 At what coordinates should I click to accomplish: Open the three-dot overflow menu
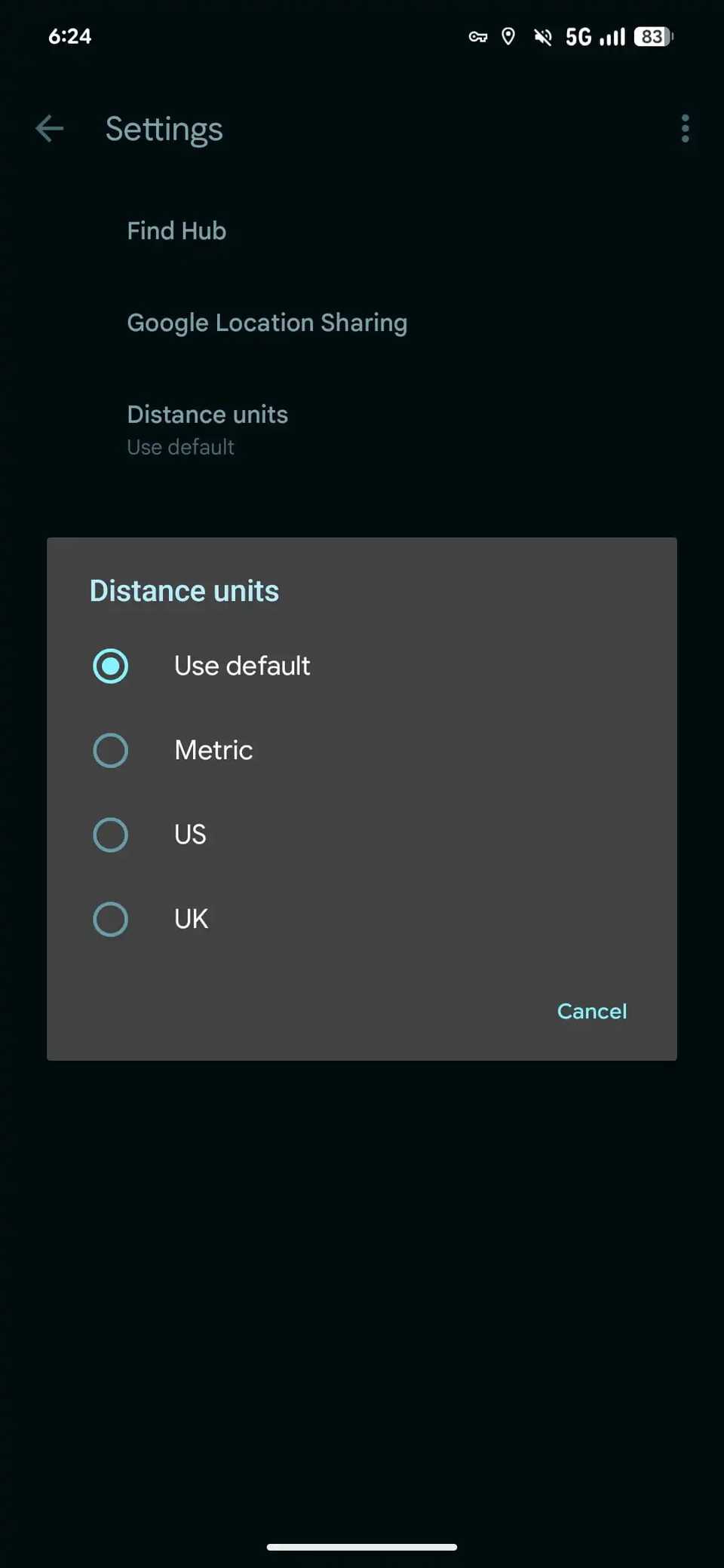tap(685, 129)
